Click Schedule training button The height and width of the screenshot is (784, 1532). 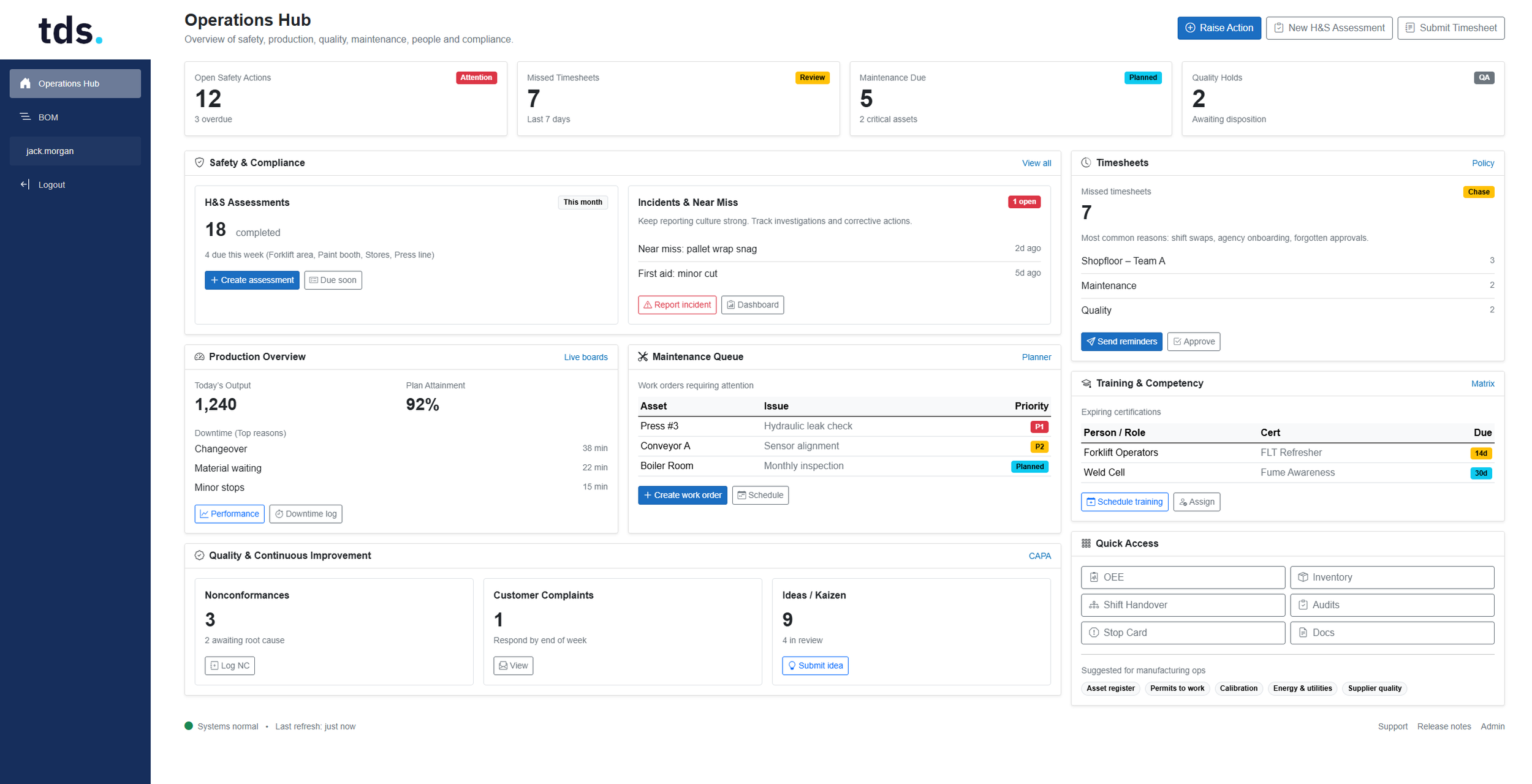[x=1124, y=502]
